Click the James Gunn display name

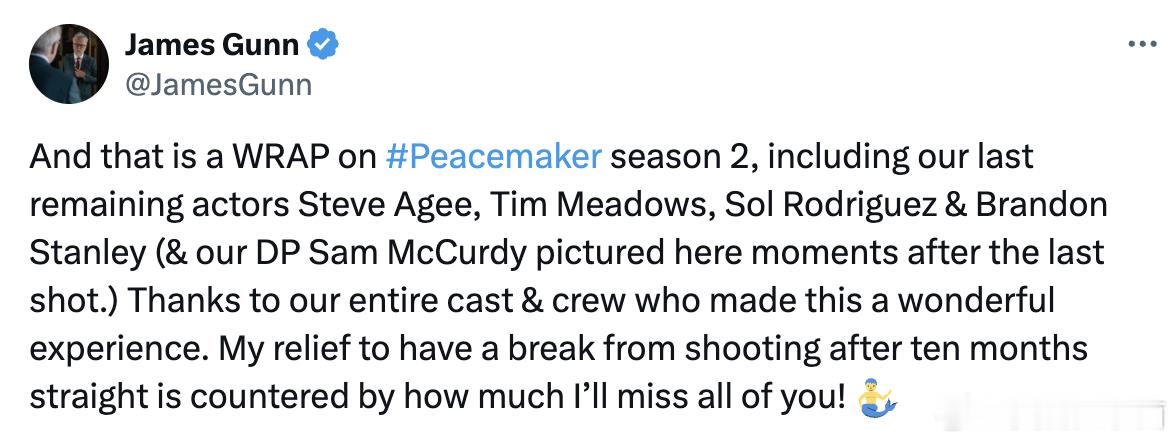[211, 45]
